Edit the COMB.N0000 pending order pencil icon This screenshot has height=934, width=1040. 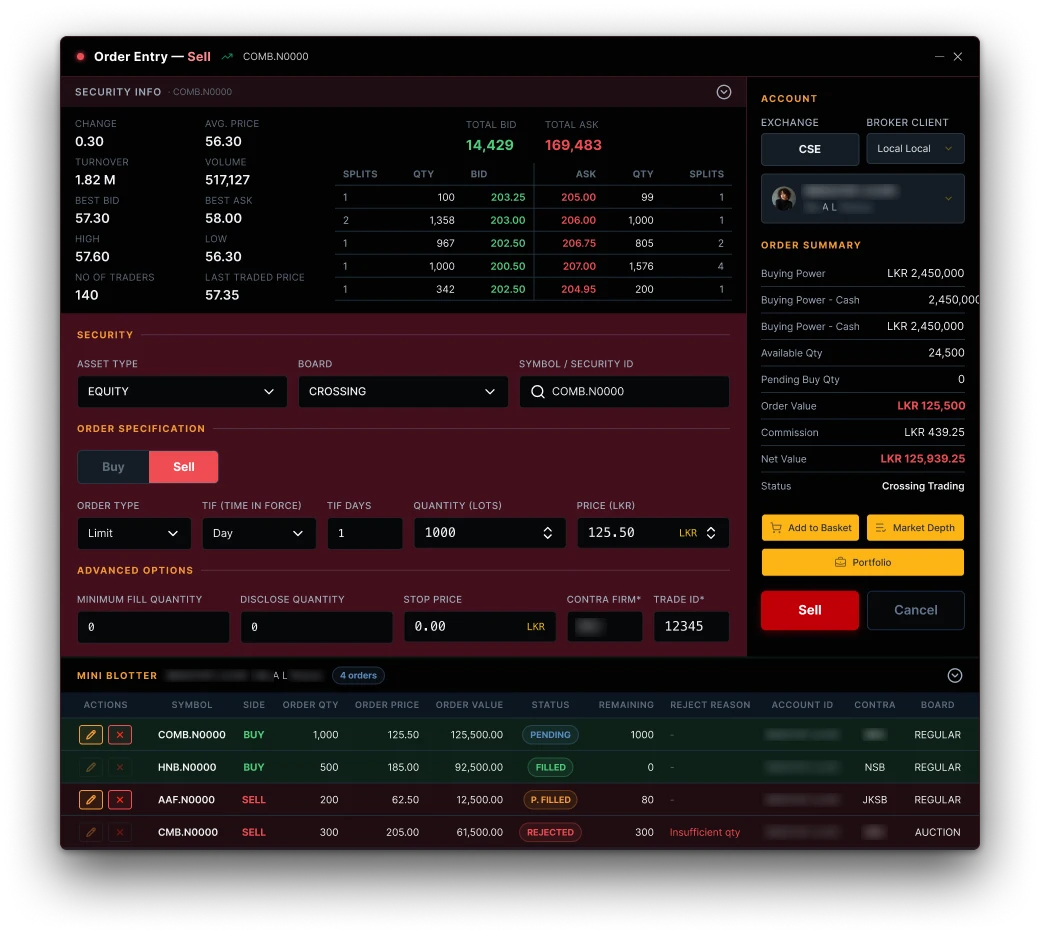[91, 735]
